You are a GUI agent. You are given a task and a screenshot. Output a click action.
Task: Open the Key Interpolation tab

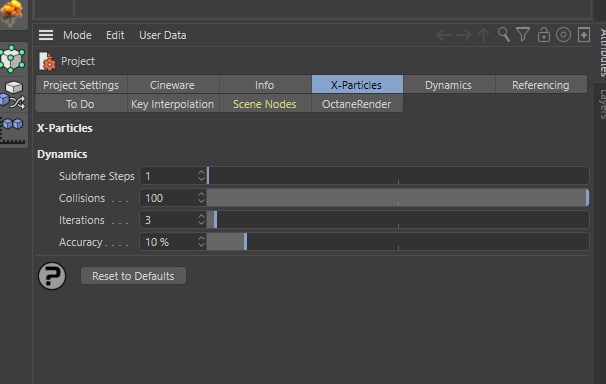click(172, 104)
